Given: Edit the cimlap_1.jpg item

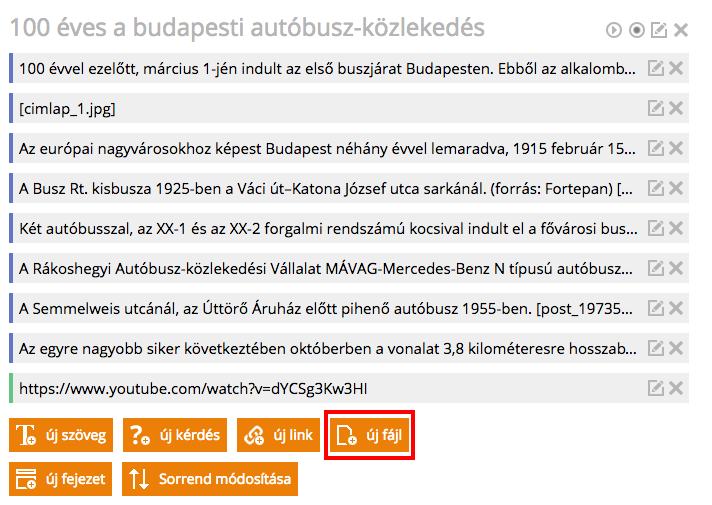Looking at the screenshot, I should coord(656,108).
